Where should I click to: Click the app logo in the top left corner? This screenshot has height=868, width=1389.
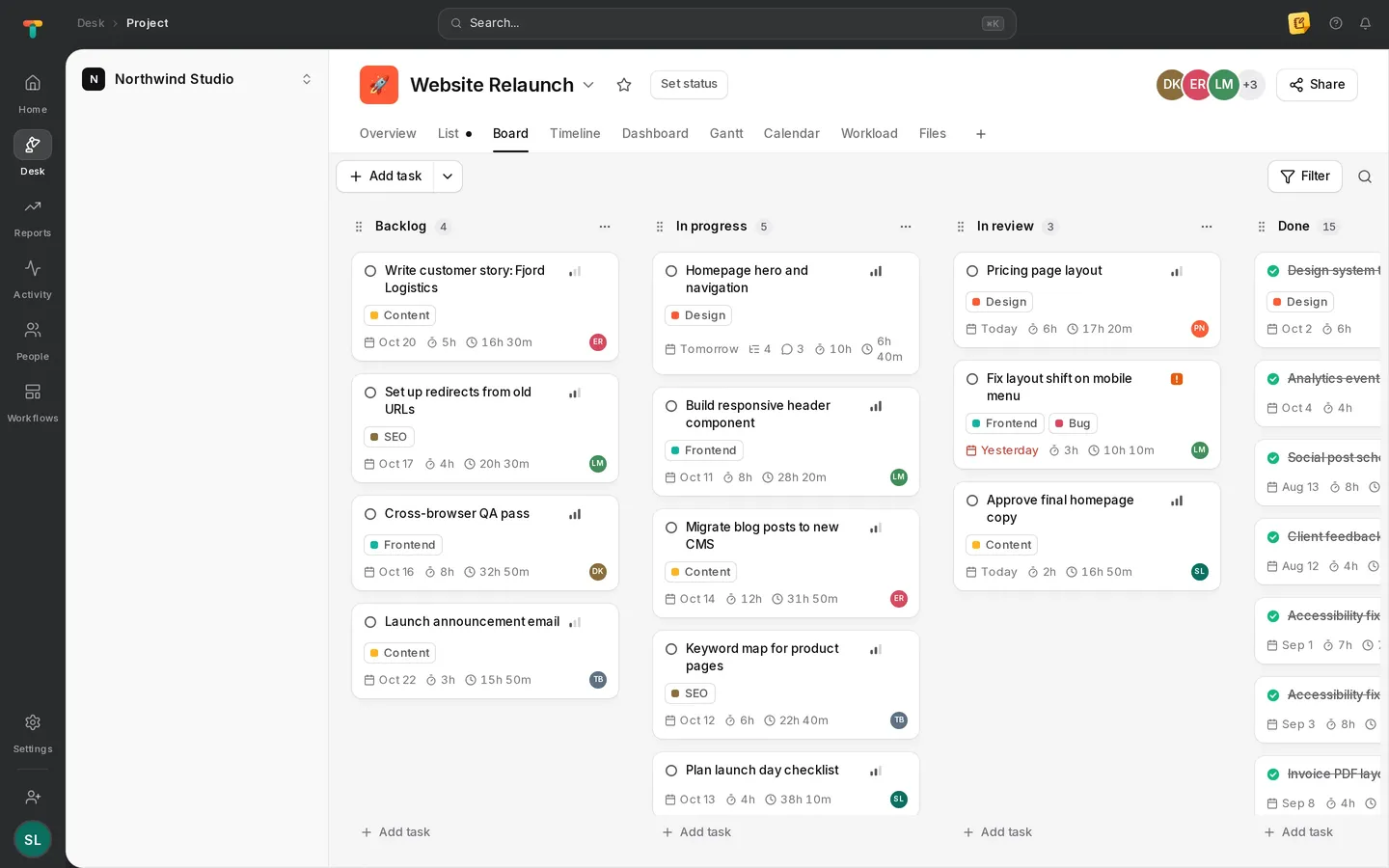pyautogui.click(x=33, y=28)
